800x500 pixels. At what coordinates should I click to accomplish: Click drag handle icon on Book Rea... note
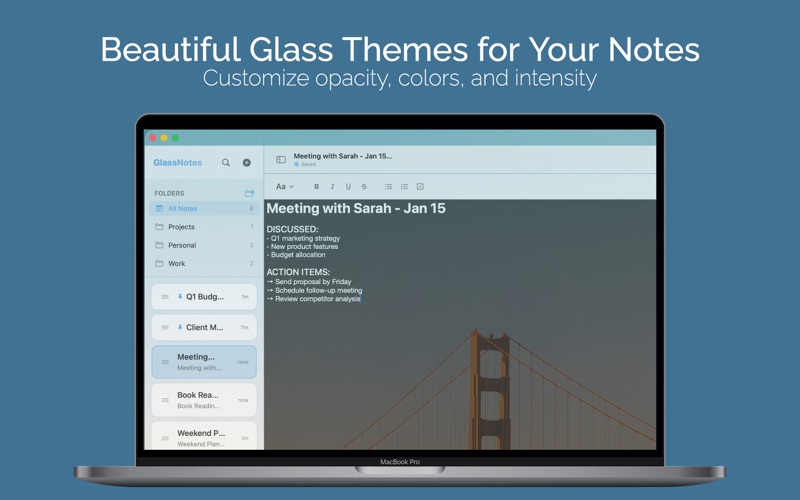165,400
